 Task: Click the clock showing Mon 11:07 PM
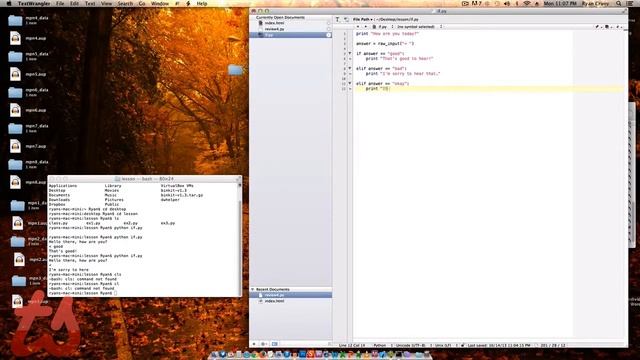coord(560,3)
